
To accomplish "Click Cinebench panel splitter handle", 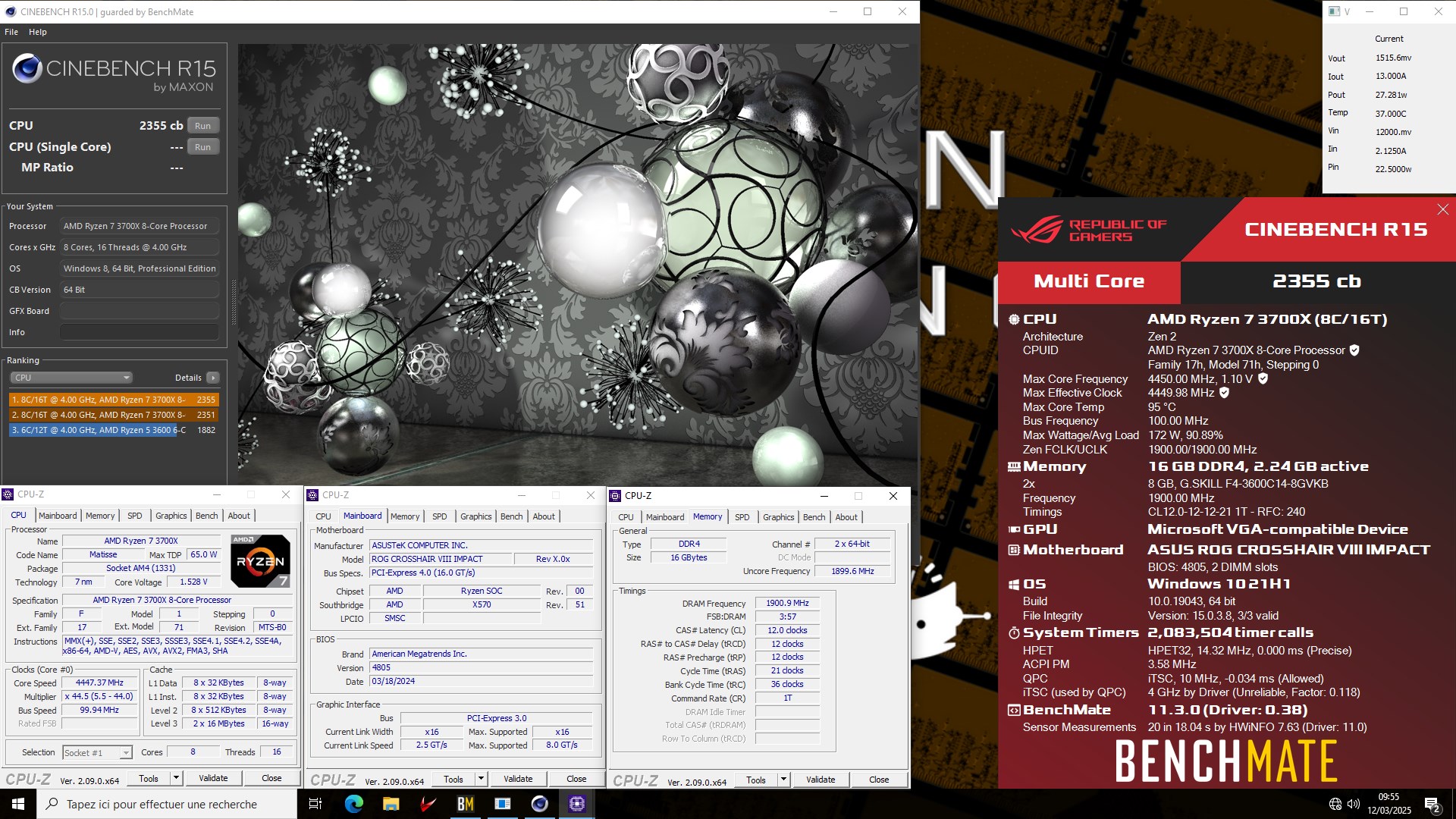I will point(234,303).
